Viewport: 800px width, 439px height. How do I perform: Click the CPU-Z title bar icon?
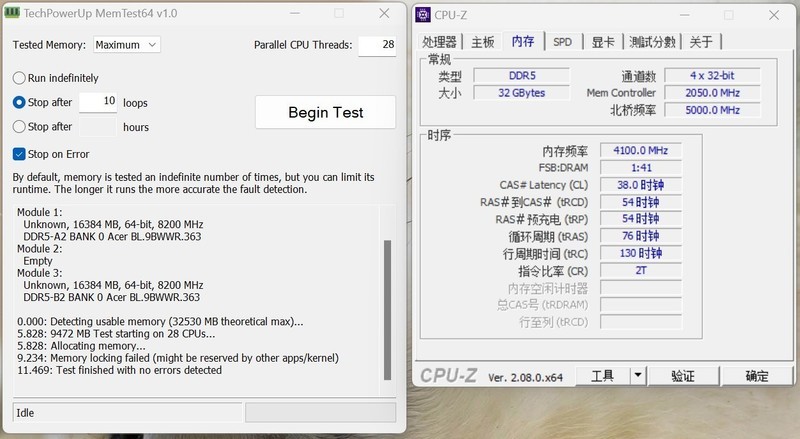[423, 15]
